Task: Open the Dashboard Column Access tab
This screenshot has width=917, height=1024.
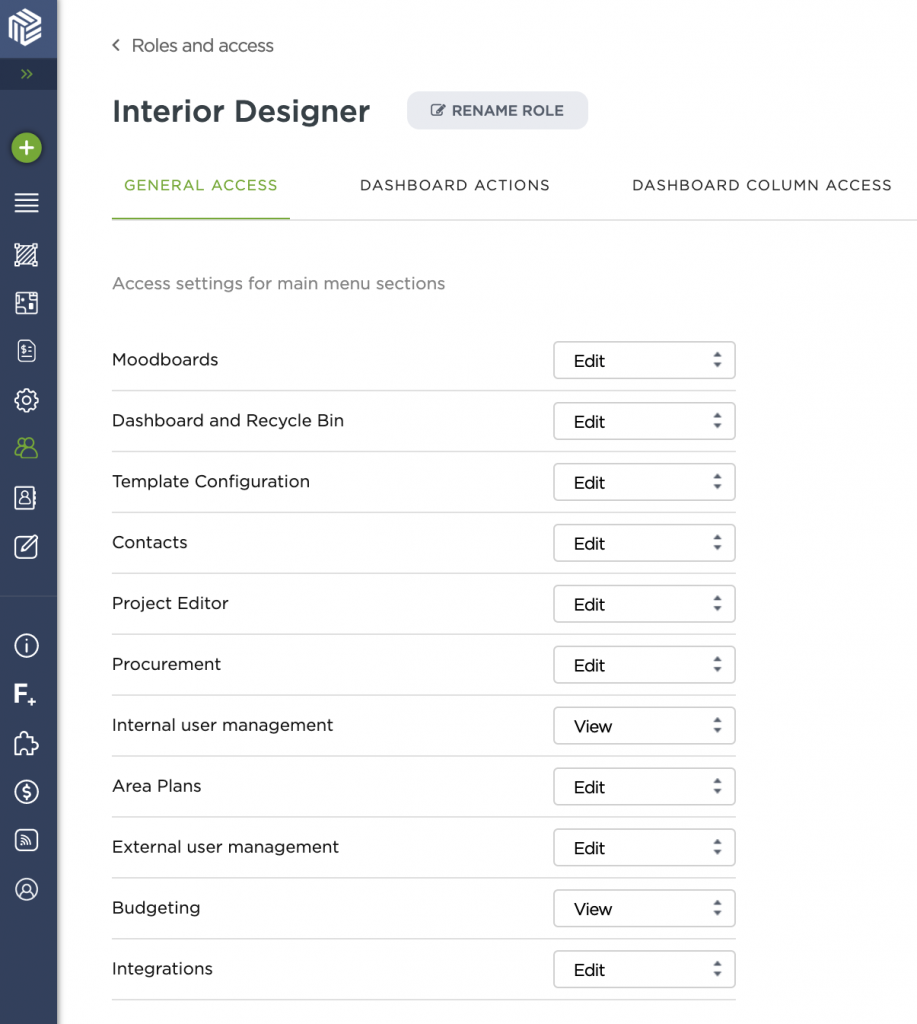Action: pos(761,185)
